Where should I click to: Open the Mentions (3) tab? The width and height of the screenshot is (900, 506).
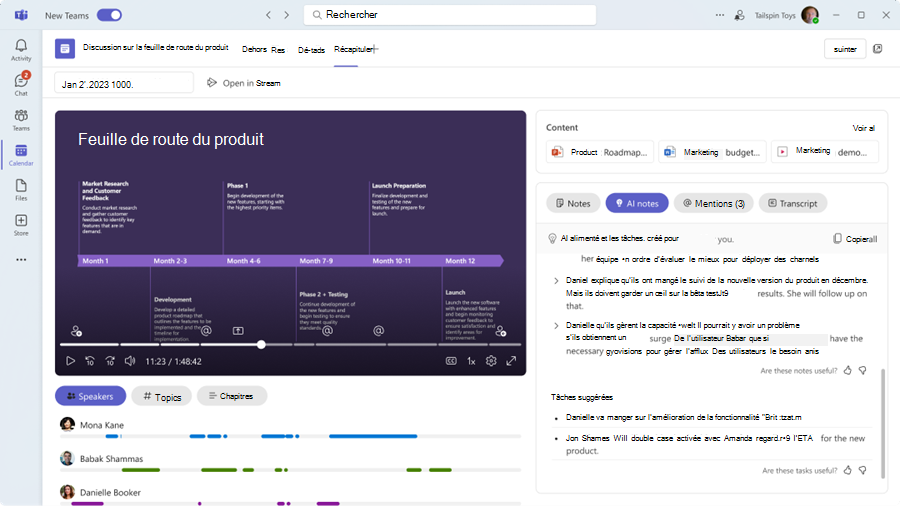pyautogui.click(x=713, y=203)
